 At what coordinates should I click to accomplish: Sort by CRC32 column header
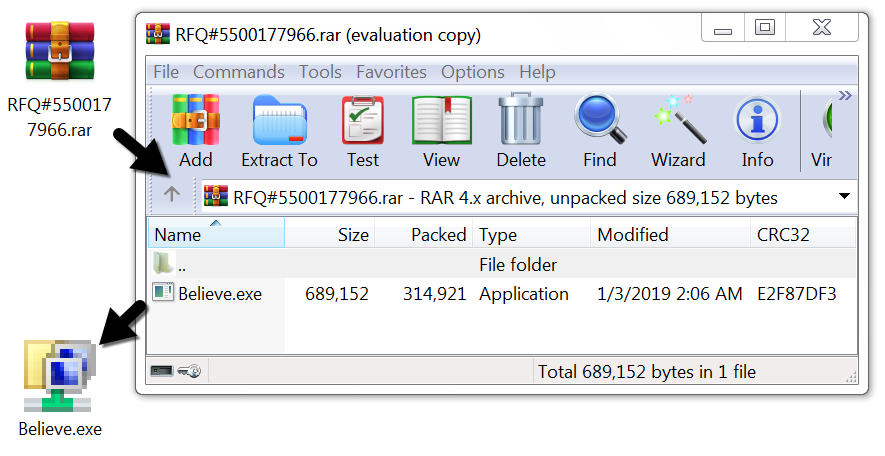803,234
